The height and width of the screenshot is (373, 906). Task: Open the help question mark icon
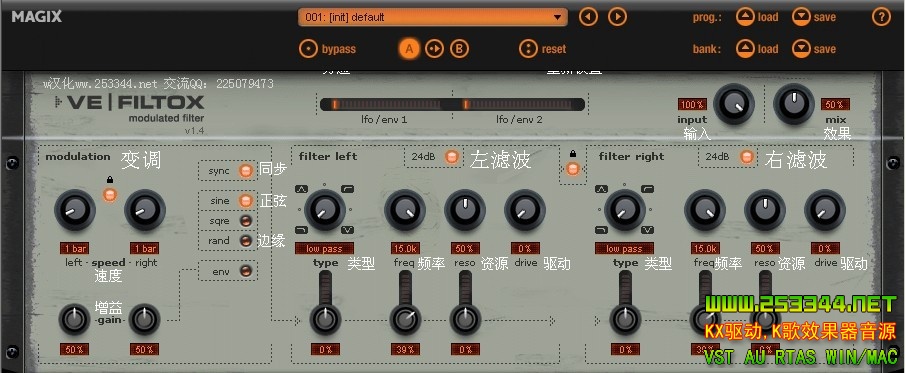coord(881,17)
